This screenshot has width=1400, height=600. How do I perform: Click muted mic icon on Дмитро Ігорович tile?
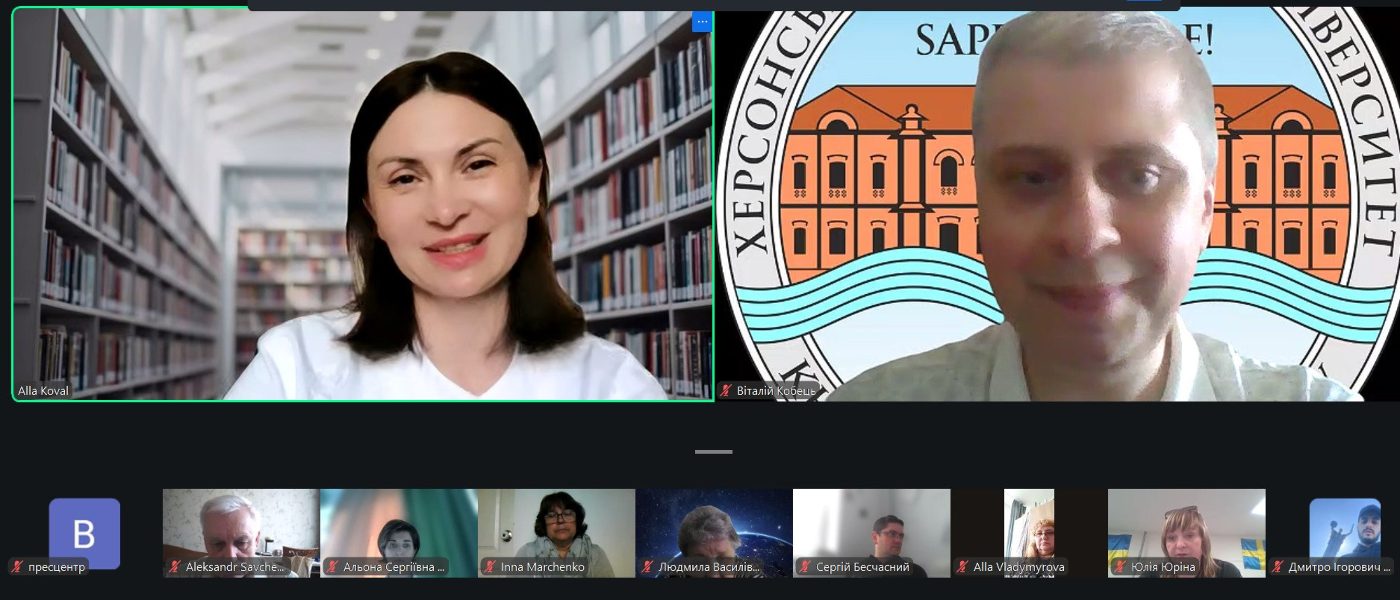1277,567
